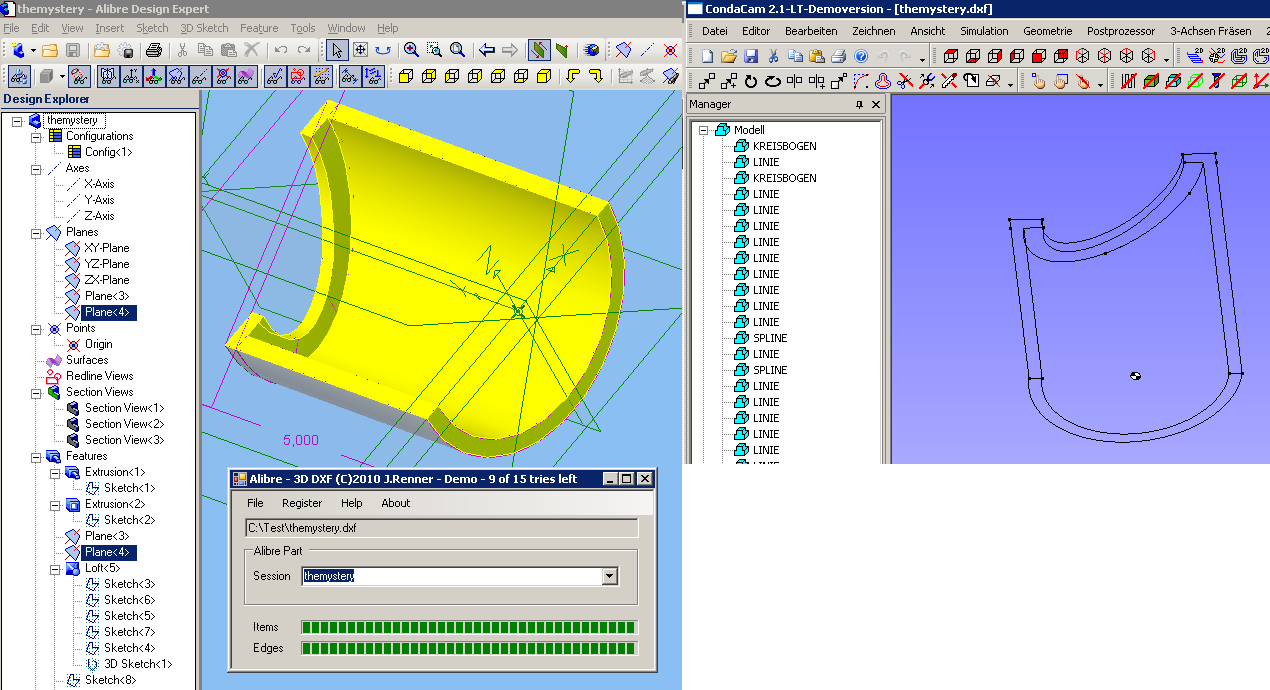Select the ZX-Plane tree item

coord(106,280)
